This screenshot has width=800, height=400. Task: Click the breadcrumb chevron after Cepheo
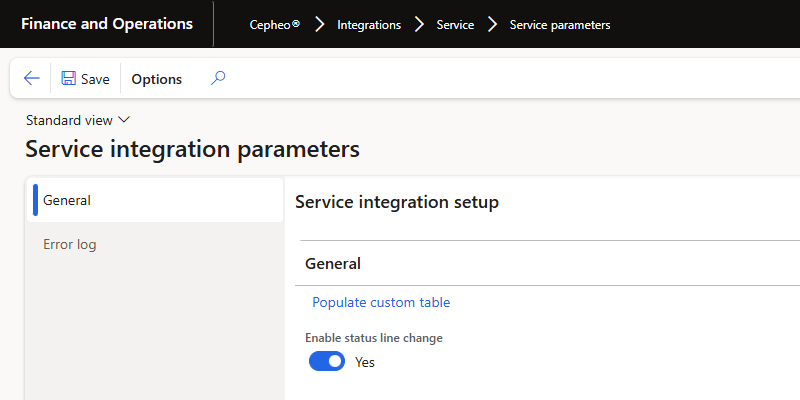[x=320, y=24]
